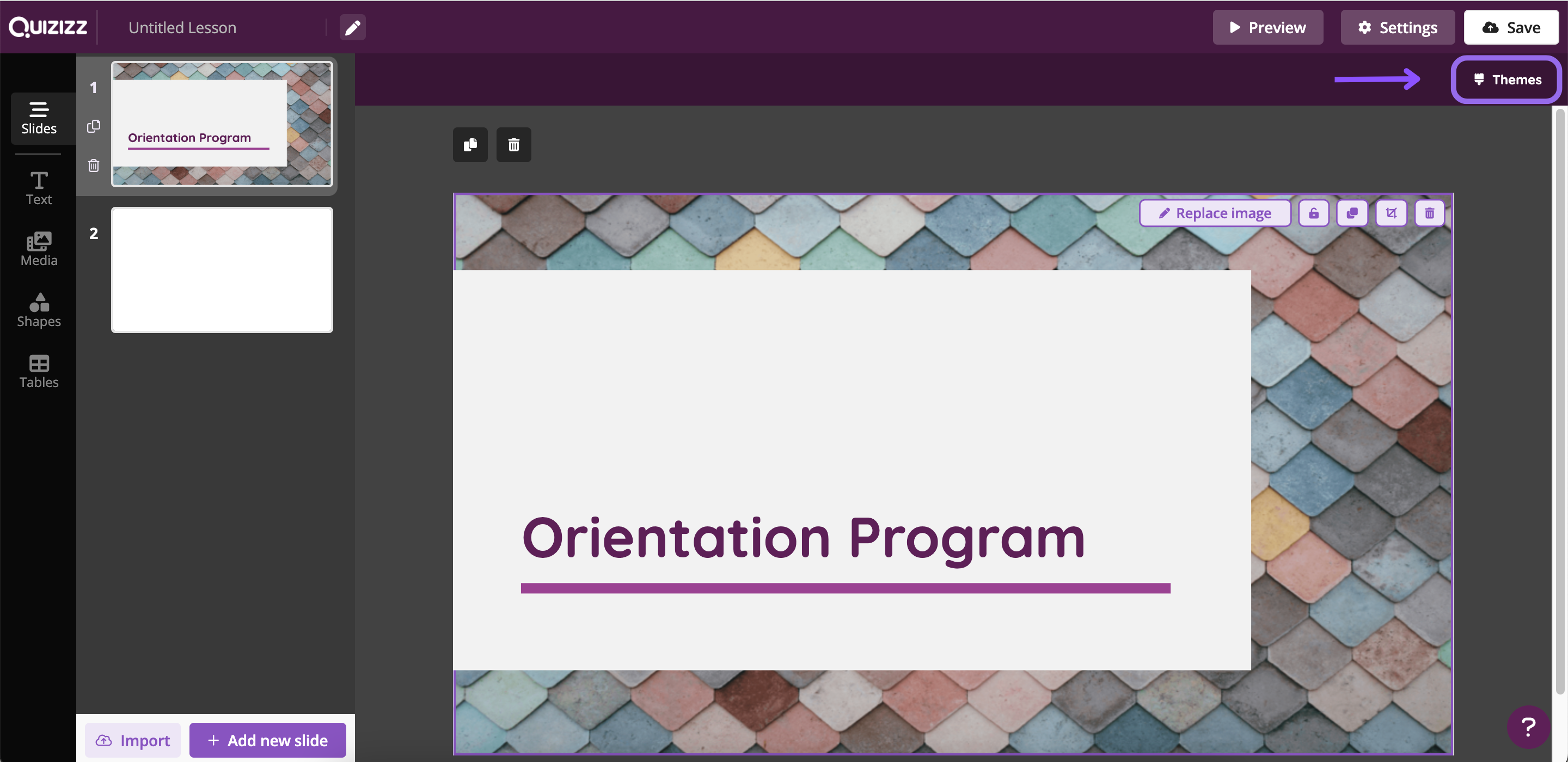Open the Media panel

pyautogui.click(x=38, y=248)
